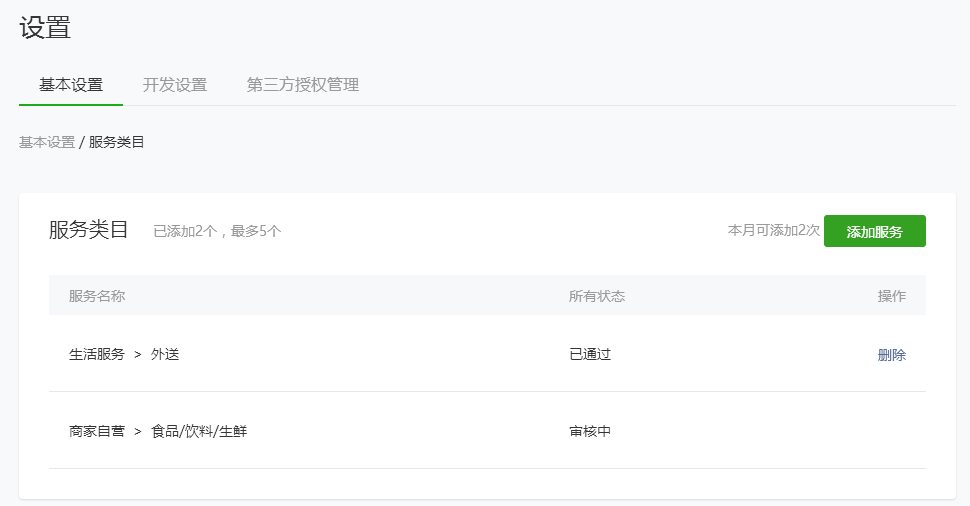This screenshot has width=970, height=506.
Task: Click the 食品/饮料/生鲜 subcategory text
Action: (x=199, y=431)
